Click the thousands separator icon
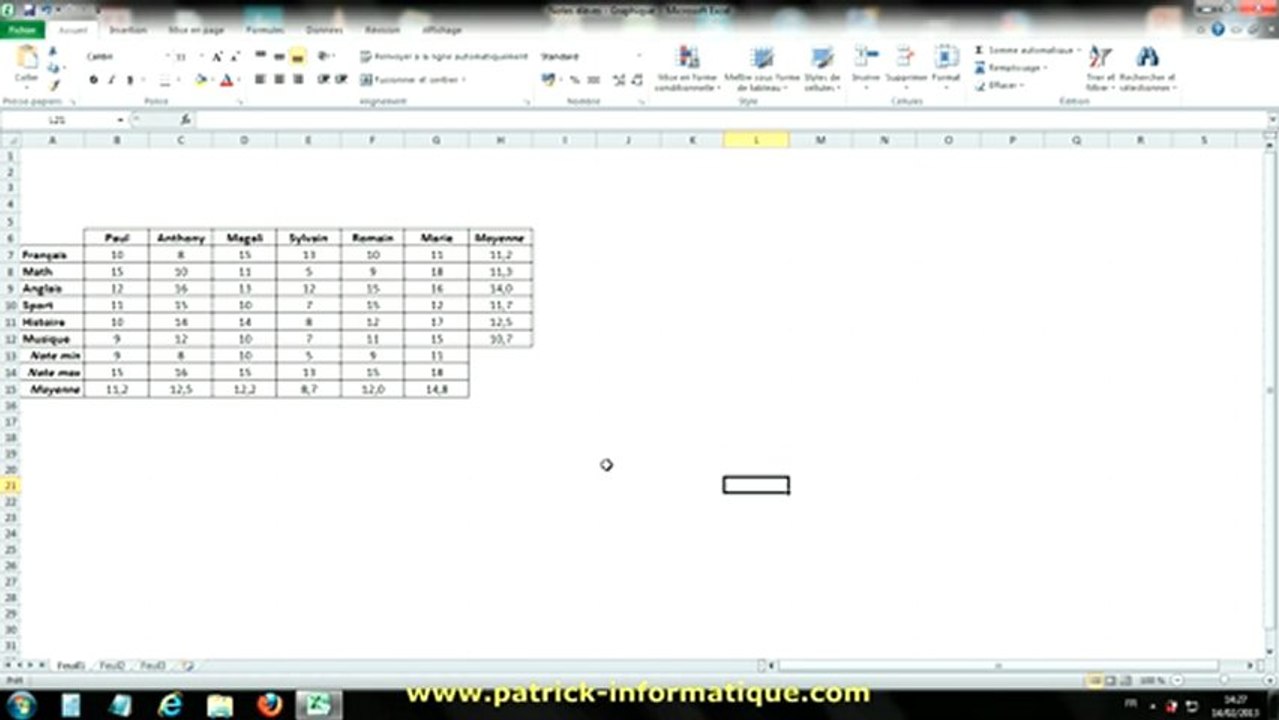The image size is (1279, 720). click(x=594, y=80)
